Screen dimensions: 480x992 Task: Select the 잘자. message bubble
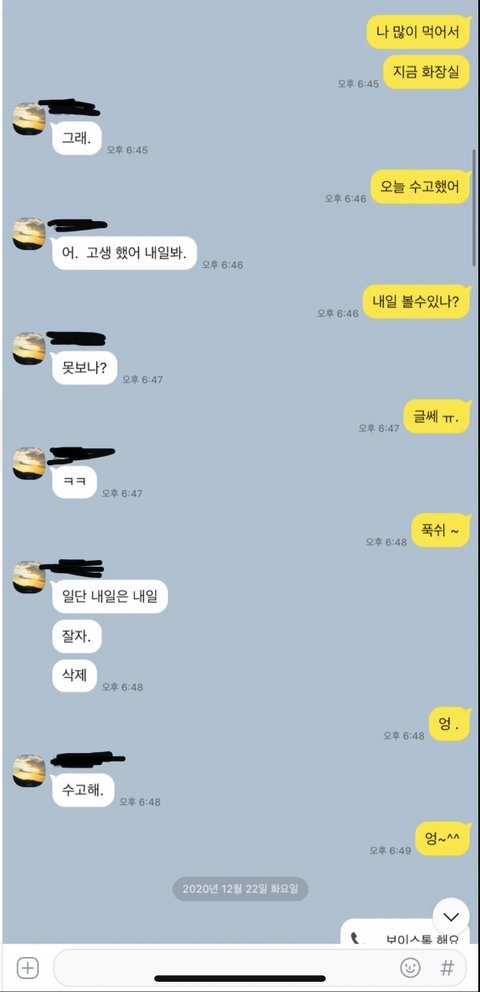tap(77, 636)
